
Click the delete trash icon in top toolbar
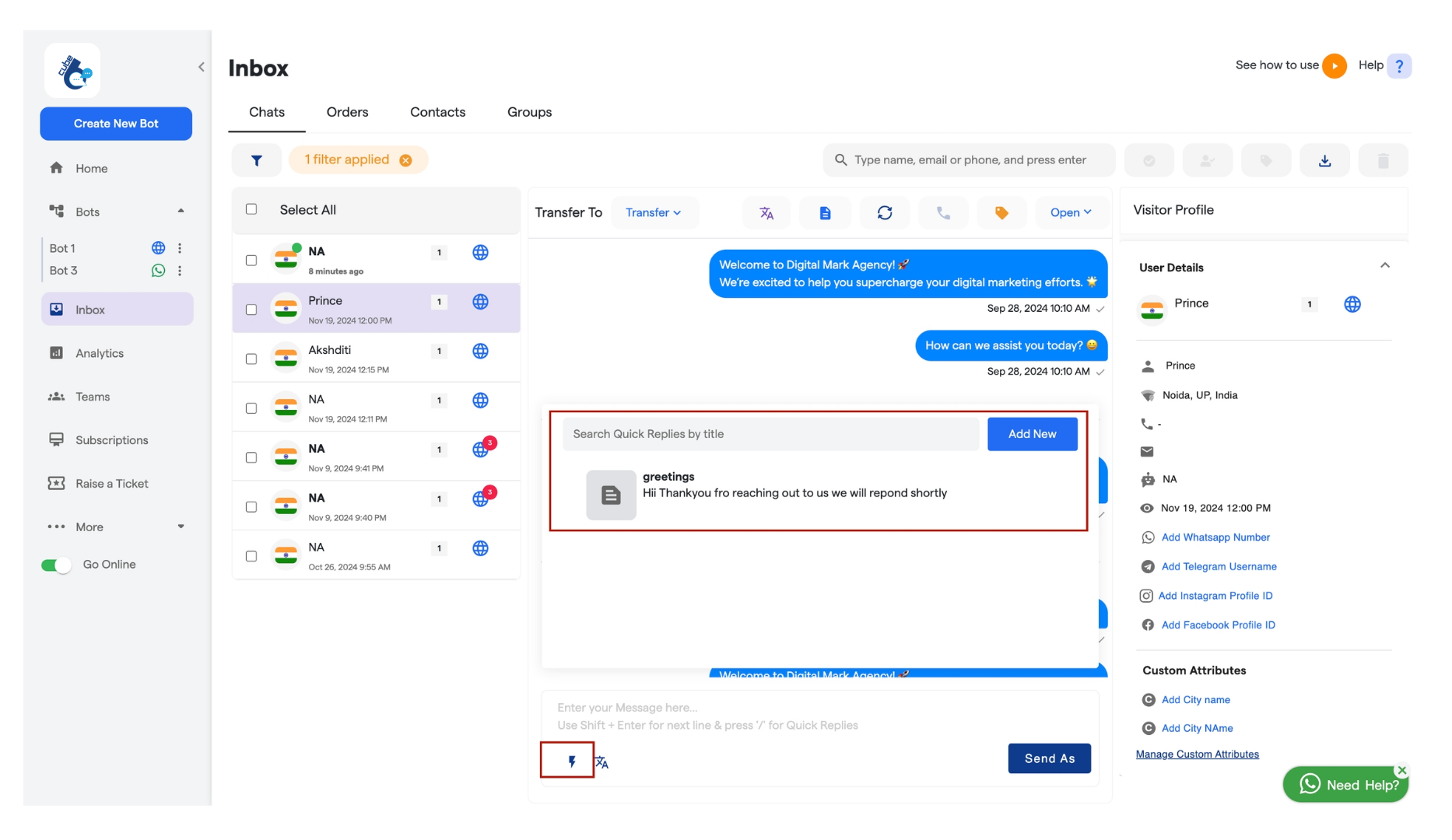[x=1383, y=160]
